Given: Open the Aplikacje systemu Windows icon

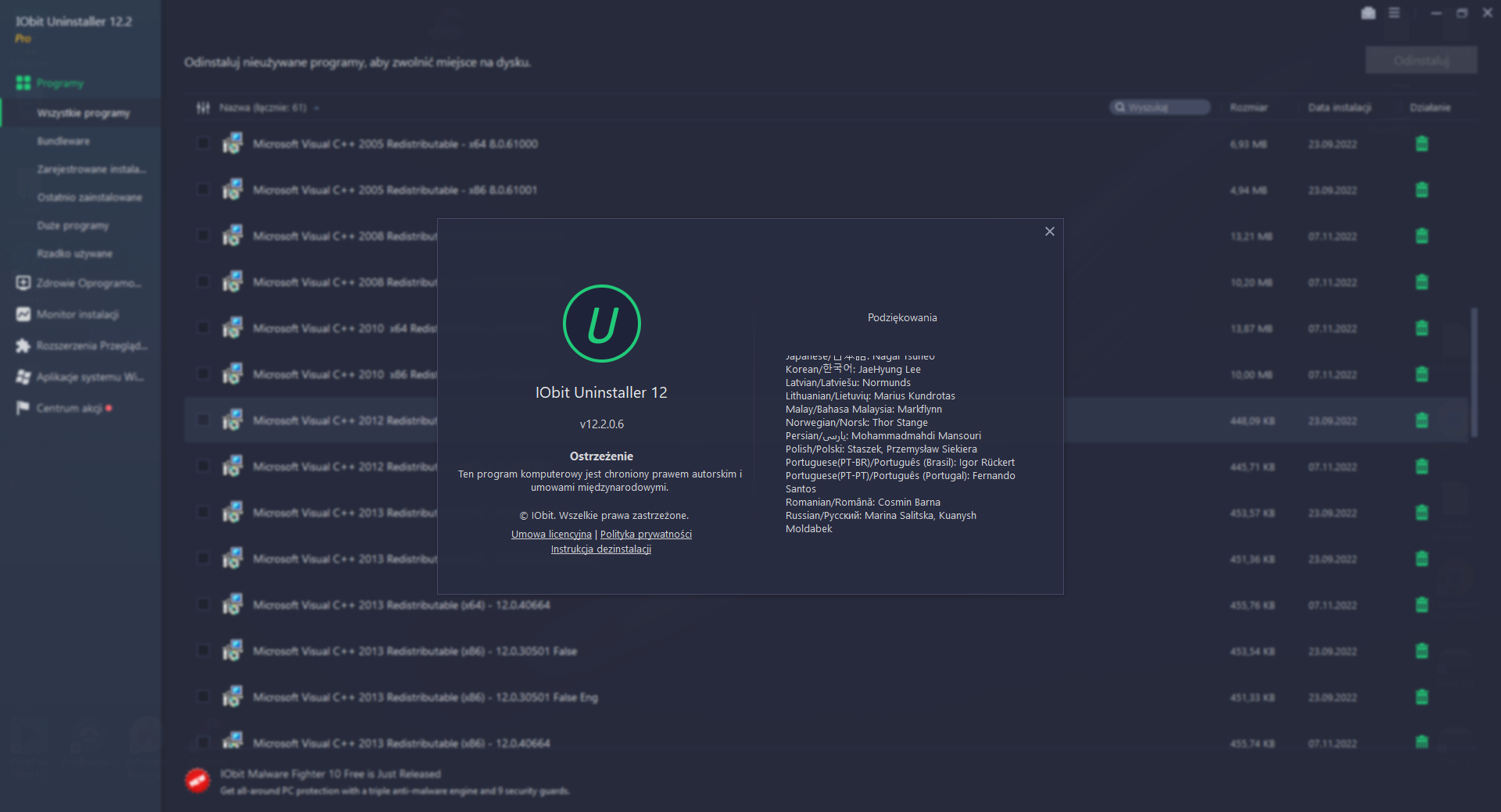Looking at the screenshot, I should coord(23,377).
